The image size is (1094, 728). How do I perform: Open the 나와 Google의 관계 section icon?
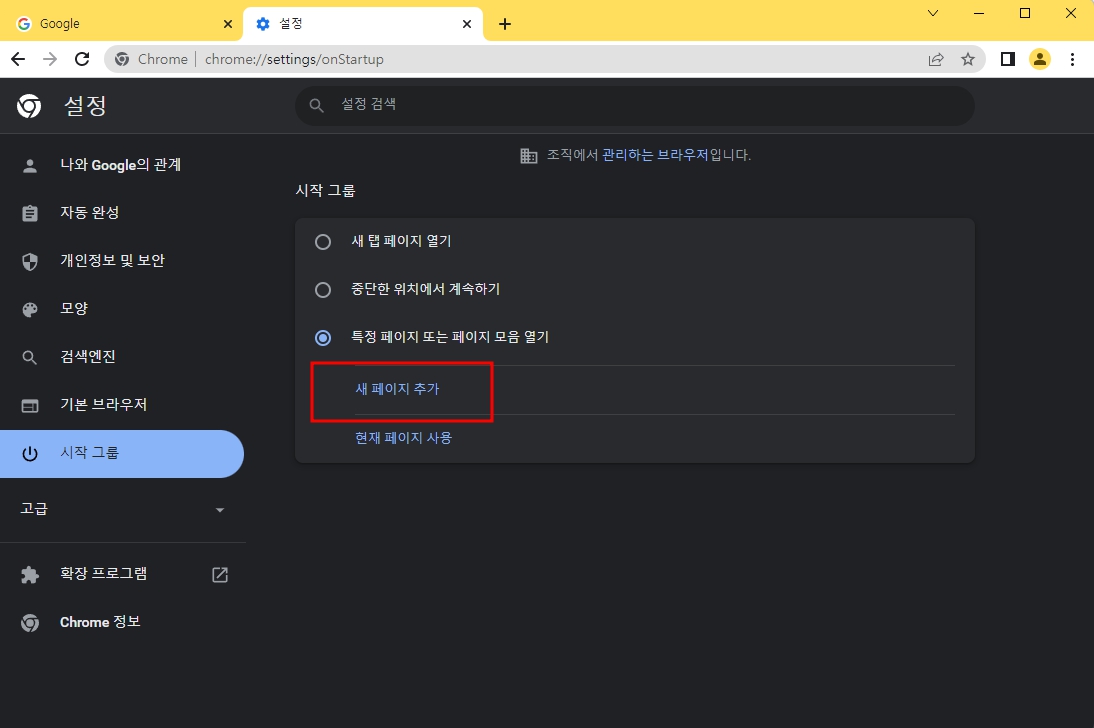[29, 165]
